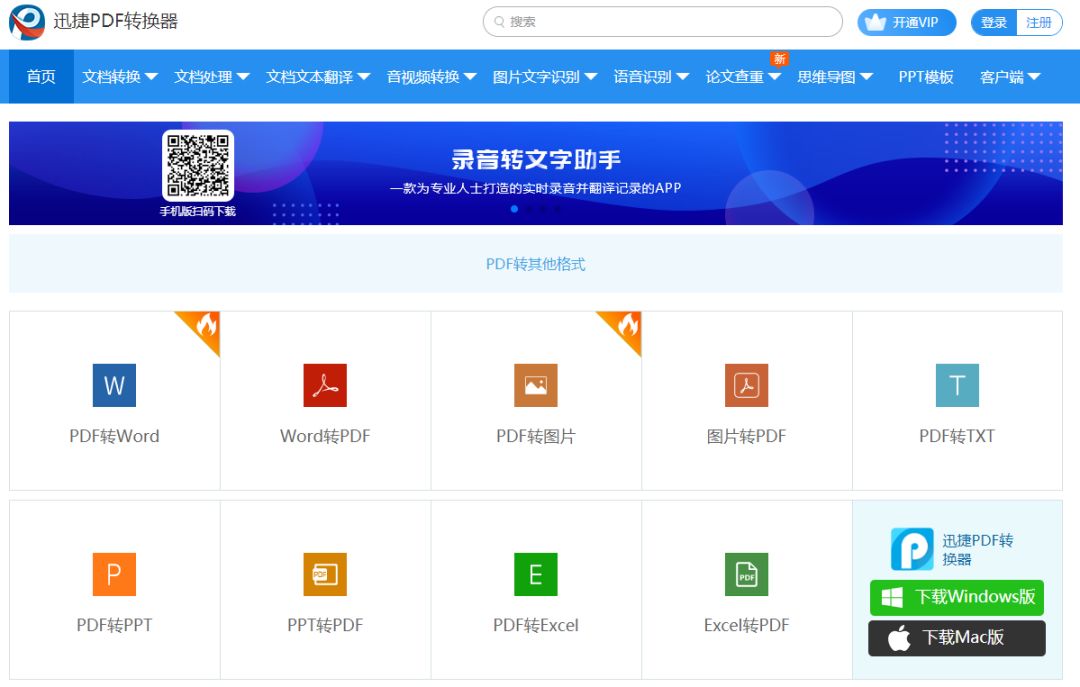Click the PPT转PDF icon
The width and height of the screenshot is (1080, 687).
point(325,575)
